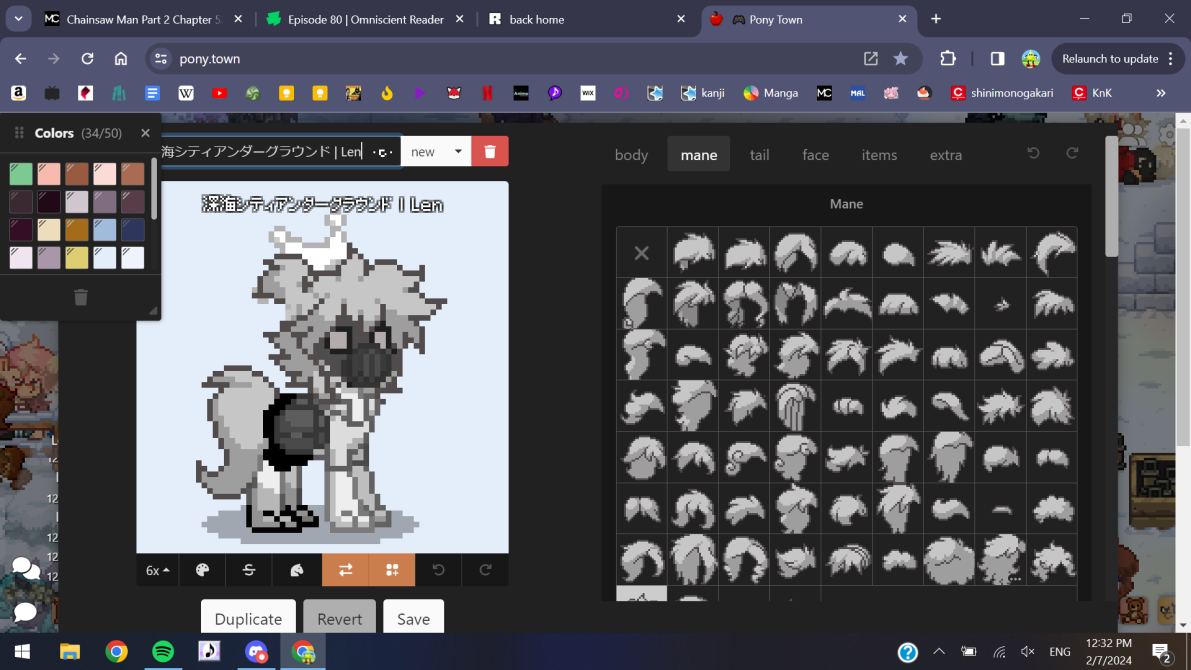This screenshot has width=1191, height=670.
Task: Click the strikethrough icon under the preview
Action: click(x=249, y=570)
